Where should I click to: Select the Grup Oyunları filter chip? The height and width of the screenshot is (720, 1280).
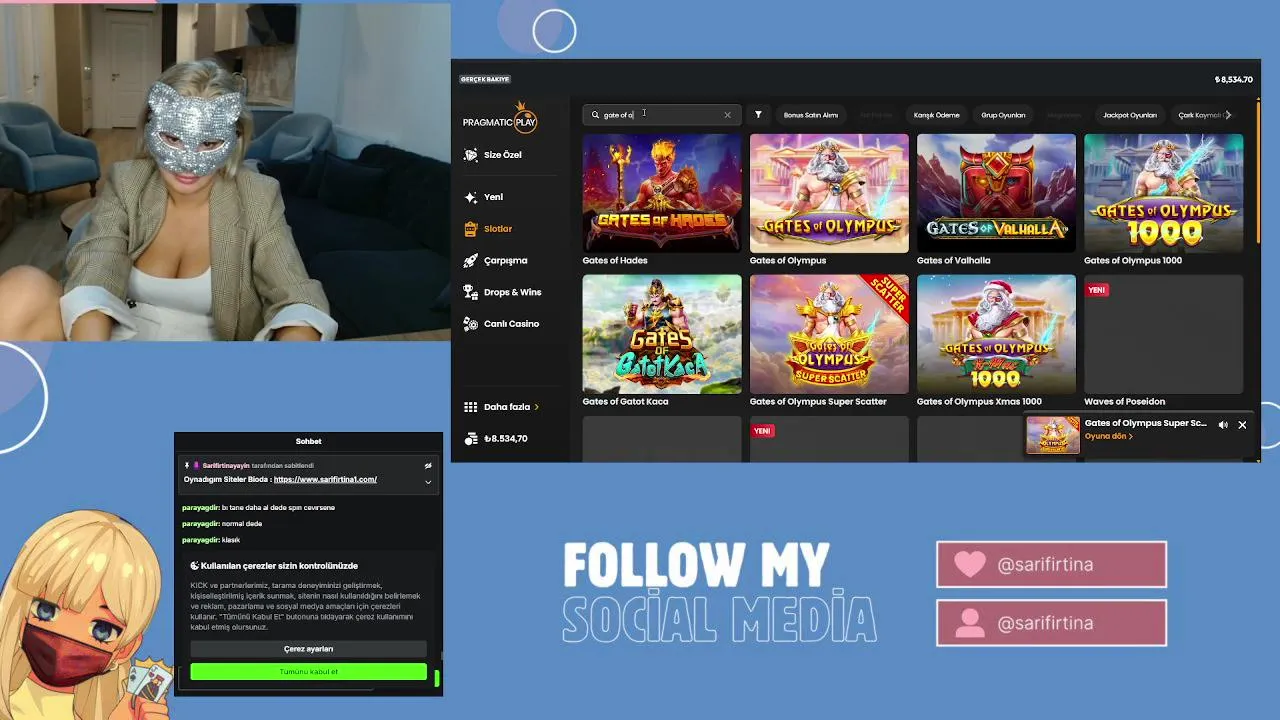1003,115
